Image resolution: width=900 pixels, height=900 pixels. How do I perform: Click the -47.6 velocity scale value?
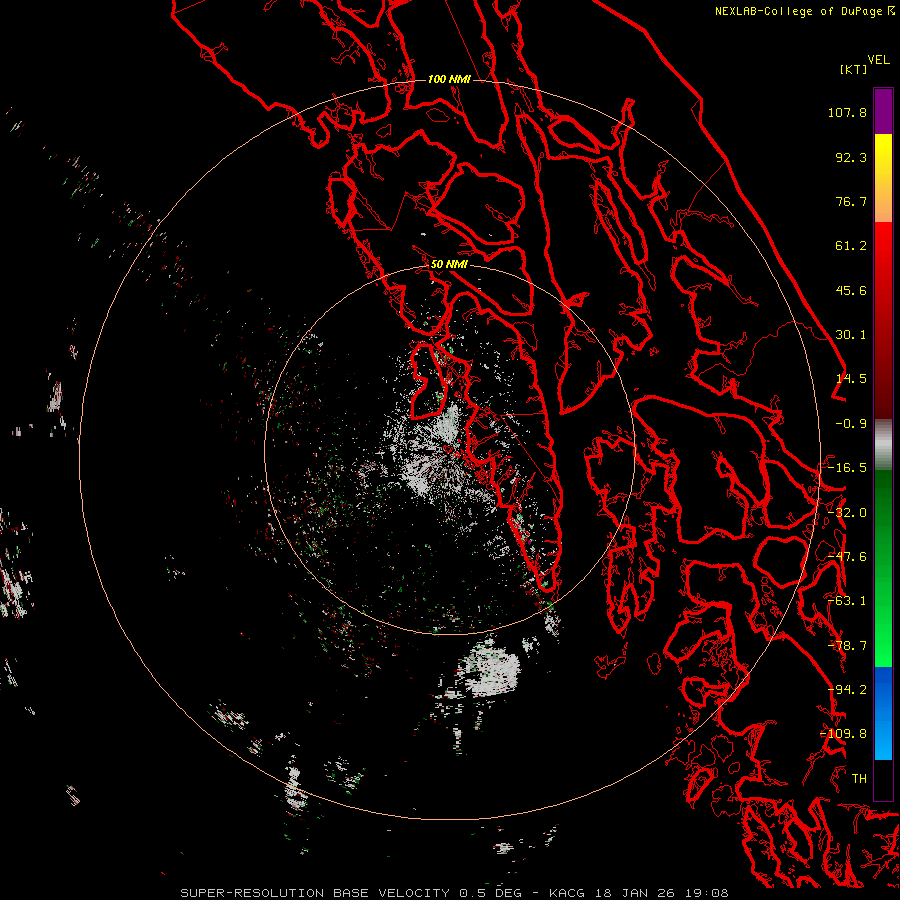(x=847, y=557)
